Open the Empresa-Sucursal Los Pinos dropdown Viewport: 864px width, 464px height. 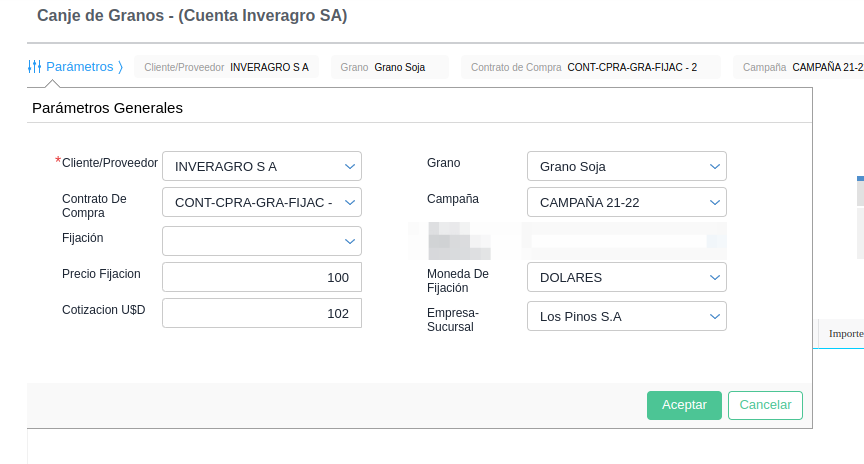[626, 316]
